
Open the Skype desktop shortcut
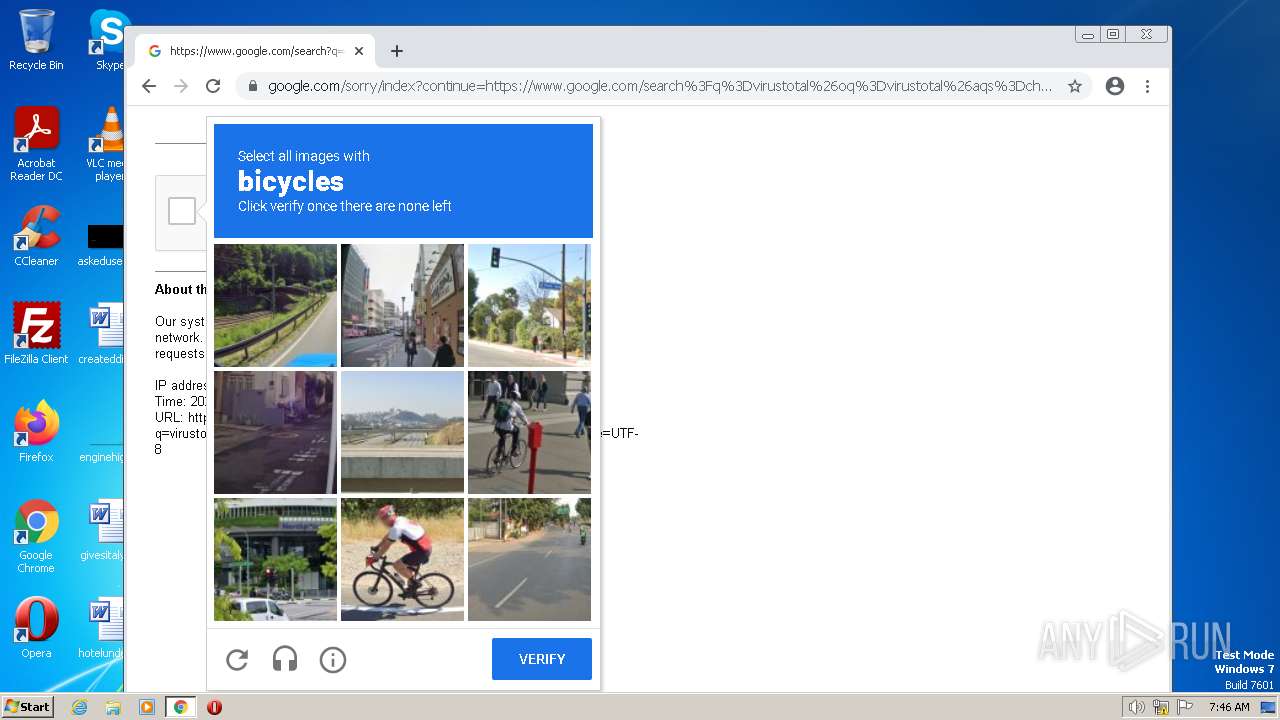(109, 40)
